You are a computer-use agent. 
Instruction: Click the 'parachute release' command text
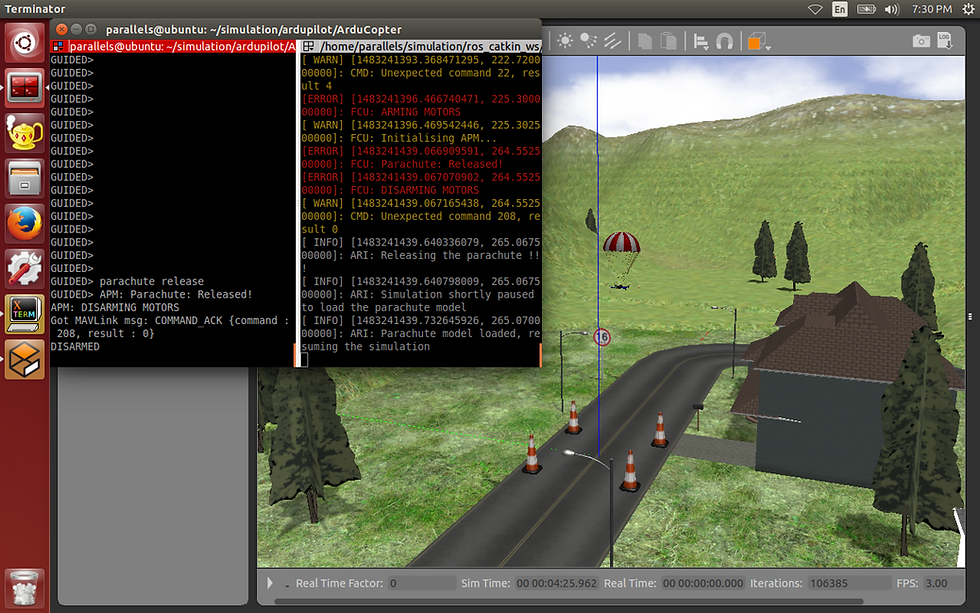click(x=151, y=281)
